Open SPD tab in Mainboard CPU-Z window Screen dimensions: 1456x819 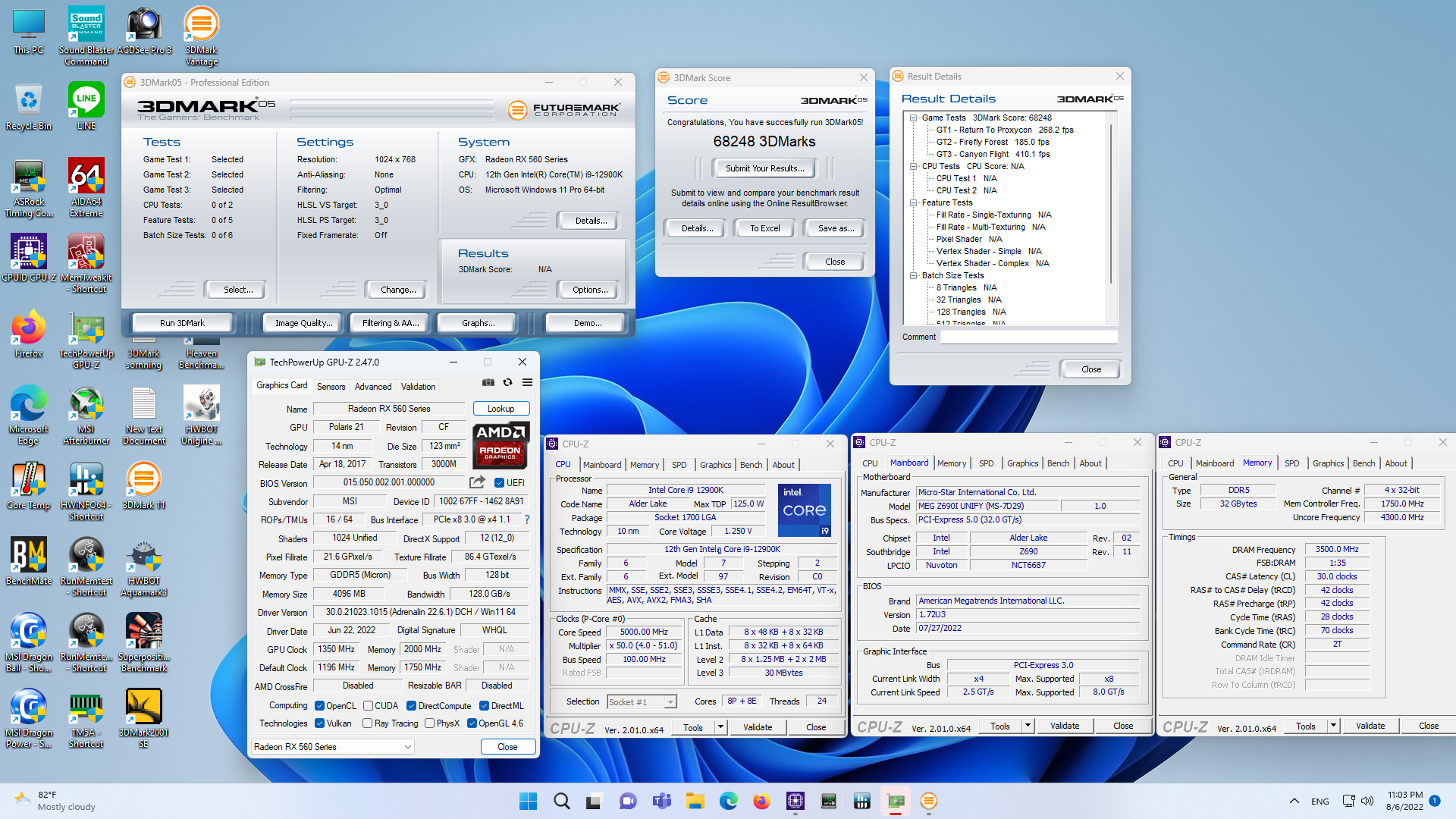[x=986, y=463]
